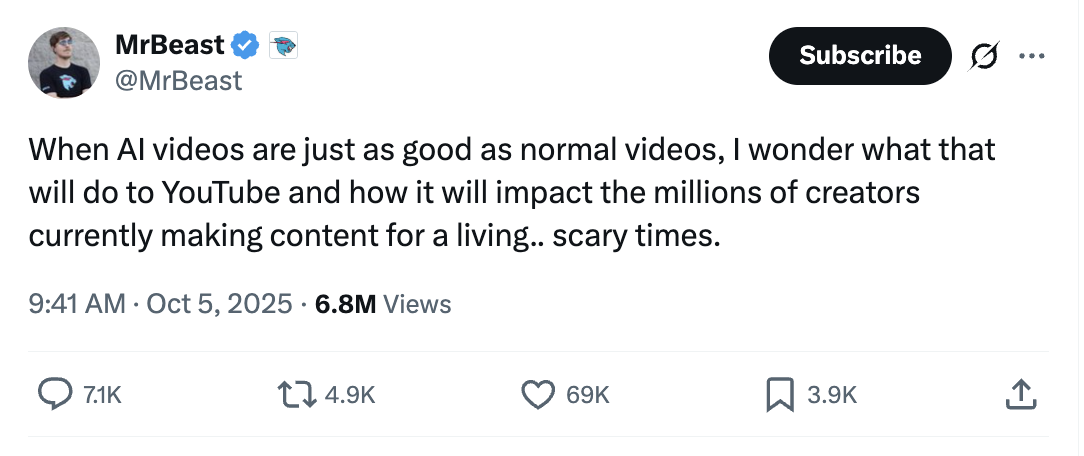Repost this tweet using the retweet icon

[297, 395]
